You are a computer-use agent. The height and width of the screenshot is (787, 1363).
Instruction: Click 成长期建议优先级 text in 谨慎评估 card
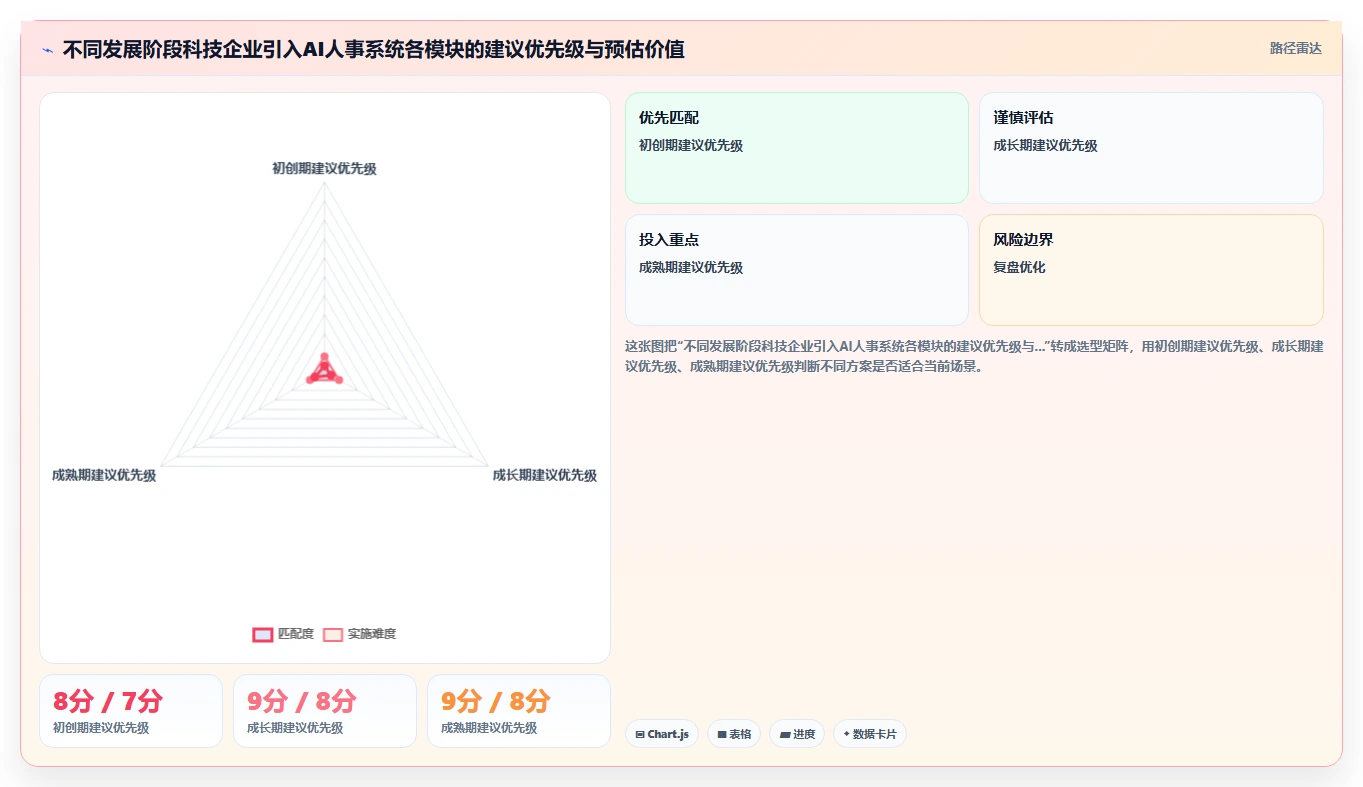click(x=1045, y=146)
